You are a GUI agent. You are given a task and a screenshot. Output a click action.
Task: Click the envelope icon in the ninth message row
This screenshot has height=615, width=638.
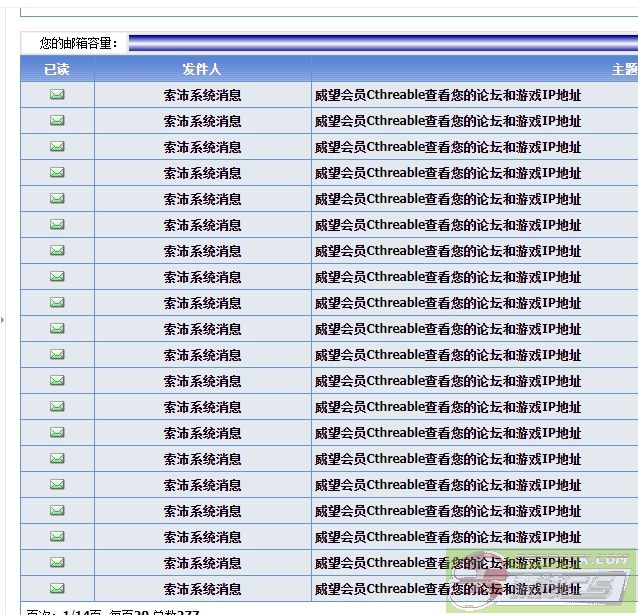(57, 303)
